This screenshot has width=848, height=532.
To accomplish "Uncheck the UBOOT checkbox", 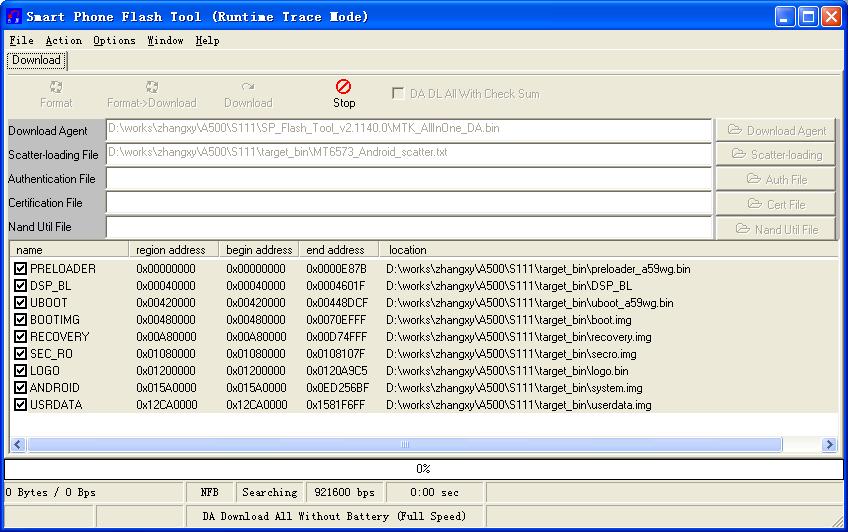I will pyautogui.click(x=21, y=303).
